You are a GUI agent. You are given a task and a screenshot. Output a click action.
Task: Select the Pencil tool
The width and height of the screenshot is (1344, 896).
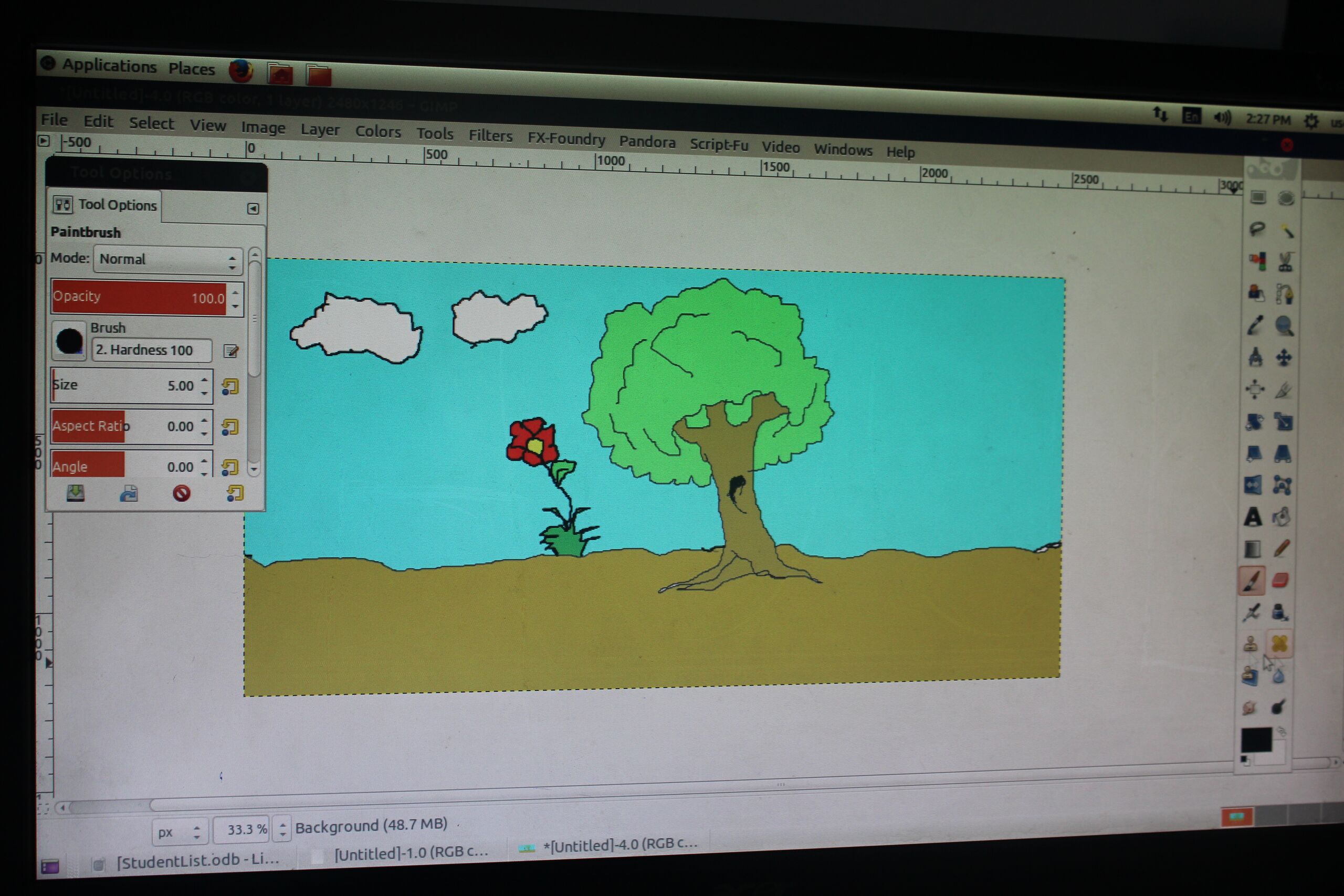pyautogui.click(x=1281, y=549)
